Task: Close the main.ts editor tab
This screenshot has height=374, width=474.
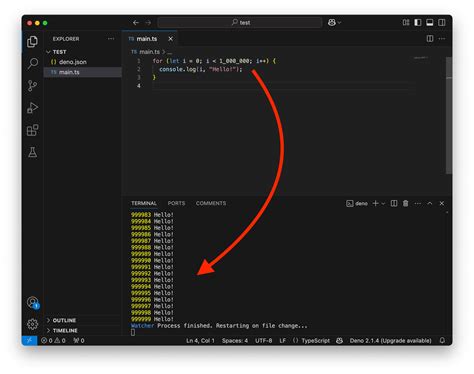Action: point(170,39)
